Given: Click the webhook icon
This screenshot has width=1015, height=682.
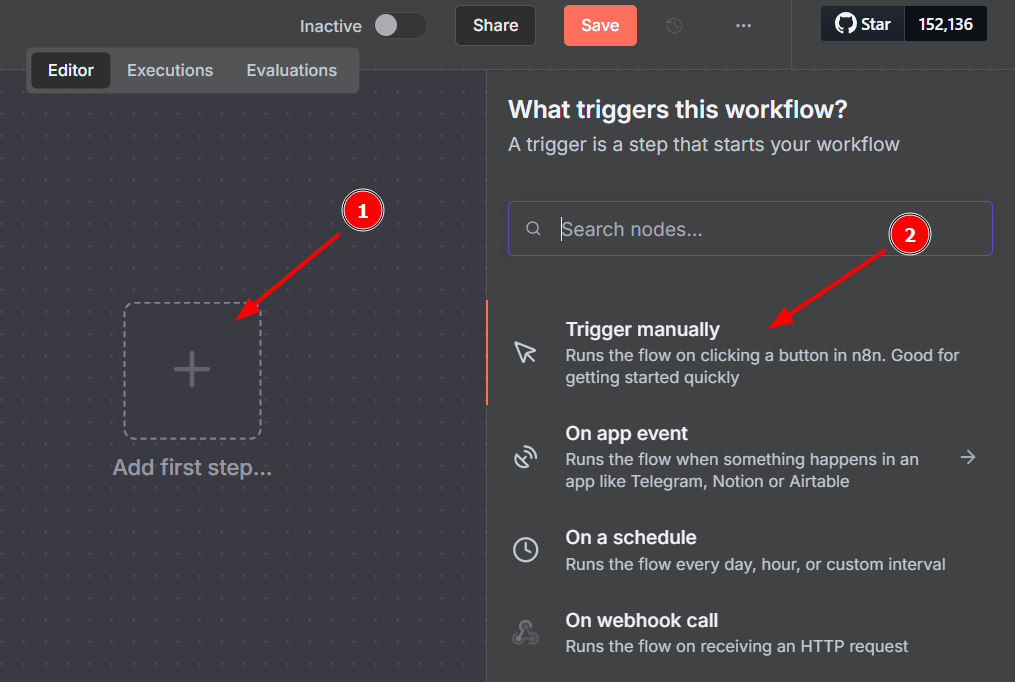Looking at the screenshot, I should (x=525, y=632).
